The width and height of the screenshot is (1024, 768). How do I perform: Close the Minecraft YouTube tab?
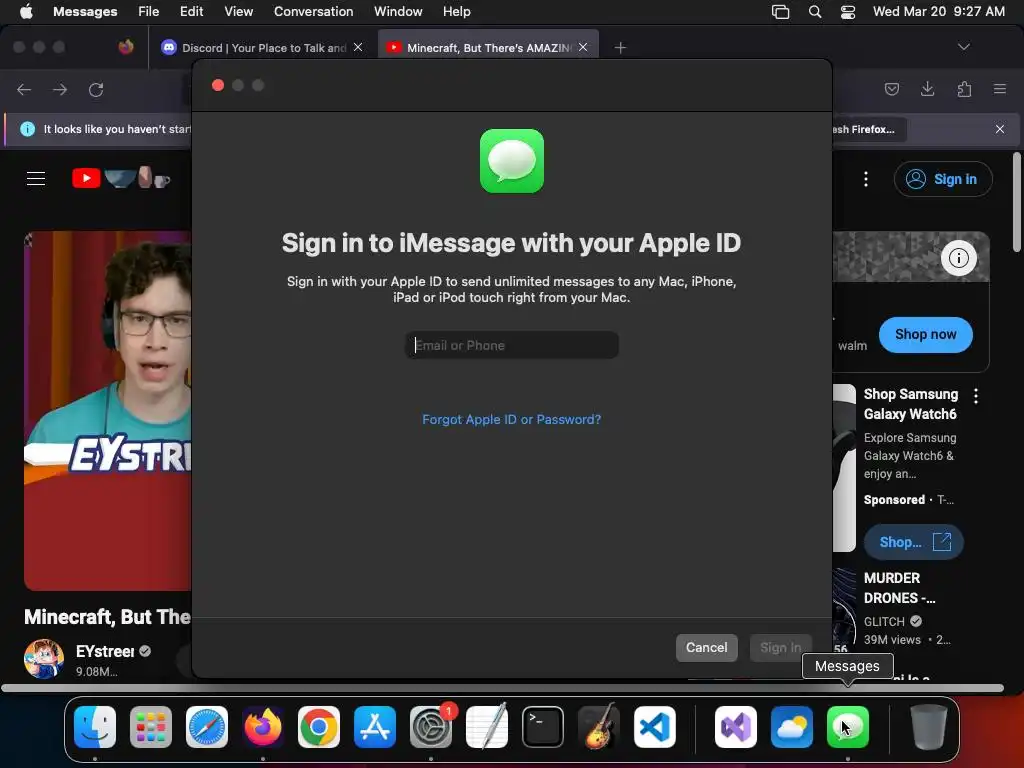click(583, 47)
